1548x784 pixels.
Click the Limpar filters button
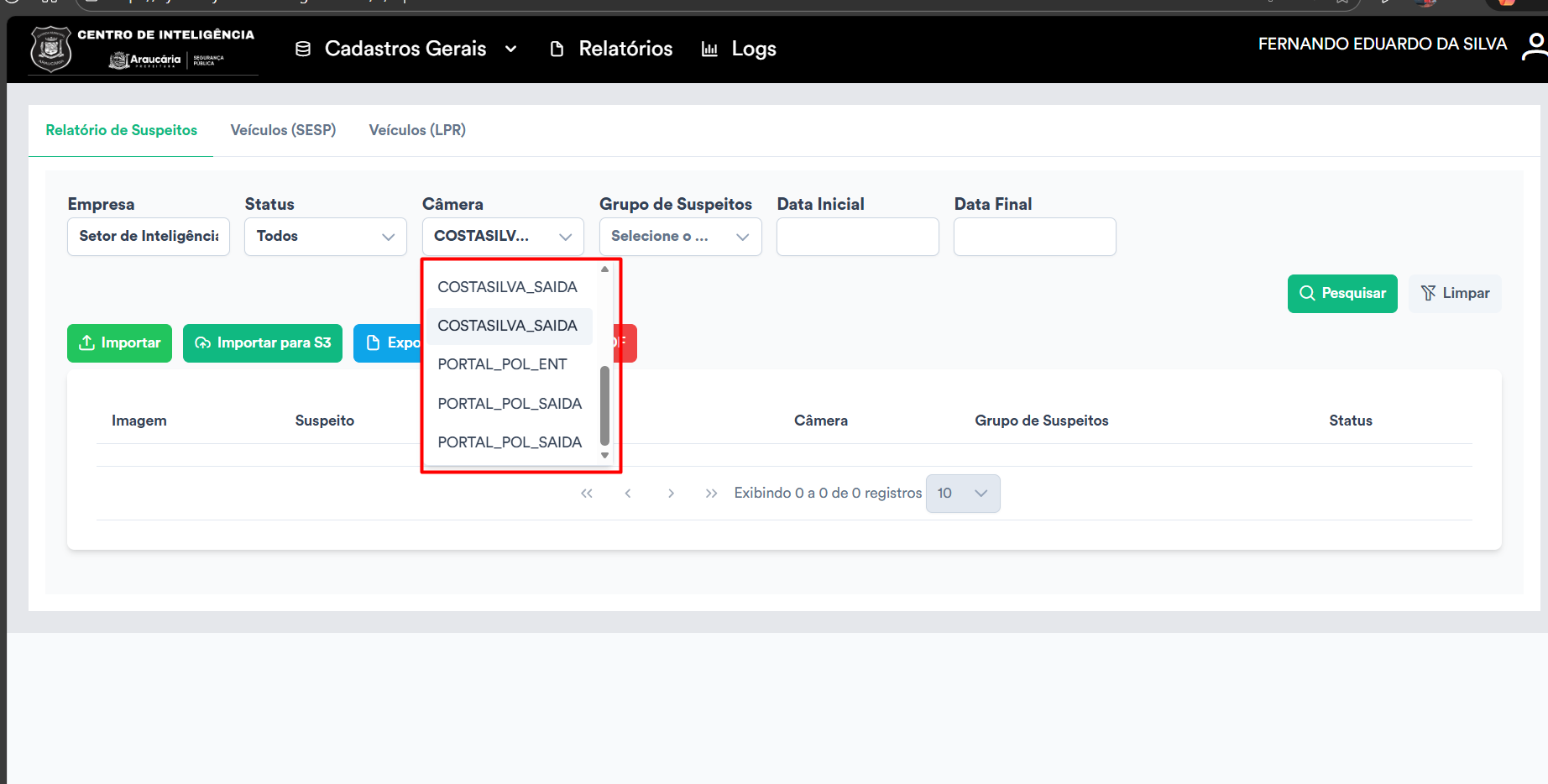click(1455, 294)
